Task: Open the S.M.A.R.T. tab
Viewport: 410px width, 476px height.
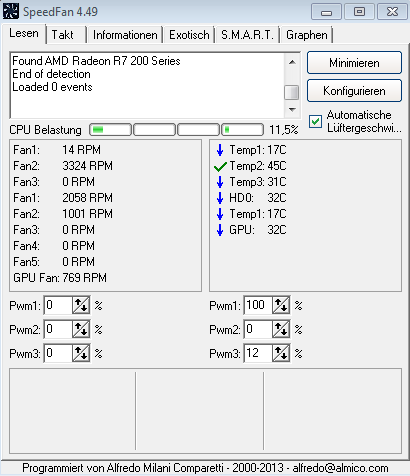Action: point(247,35)
